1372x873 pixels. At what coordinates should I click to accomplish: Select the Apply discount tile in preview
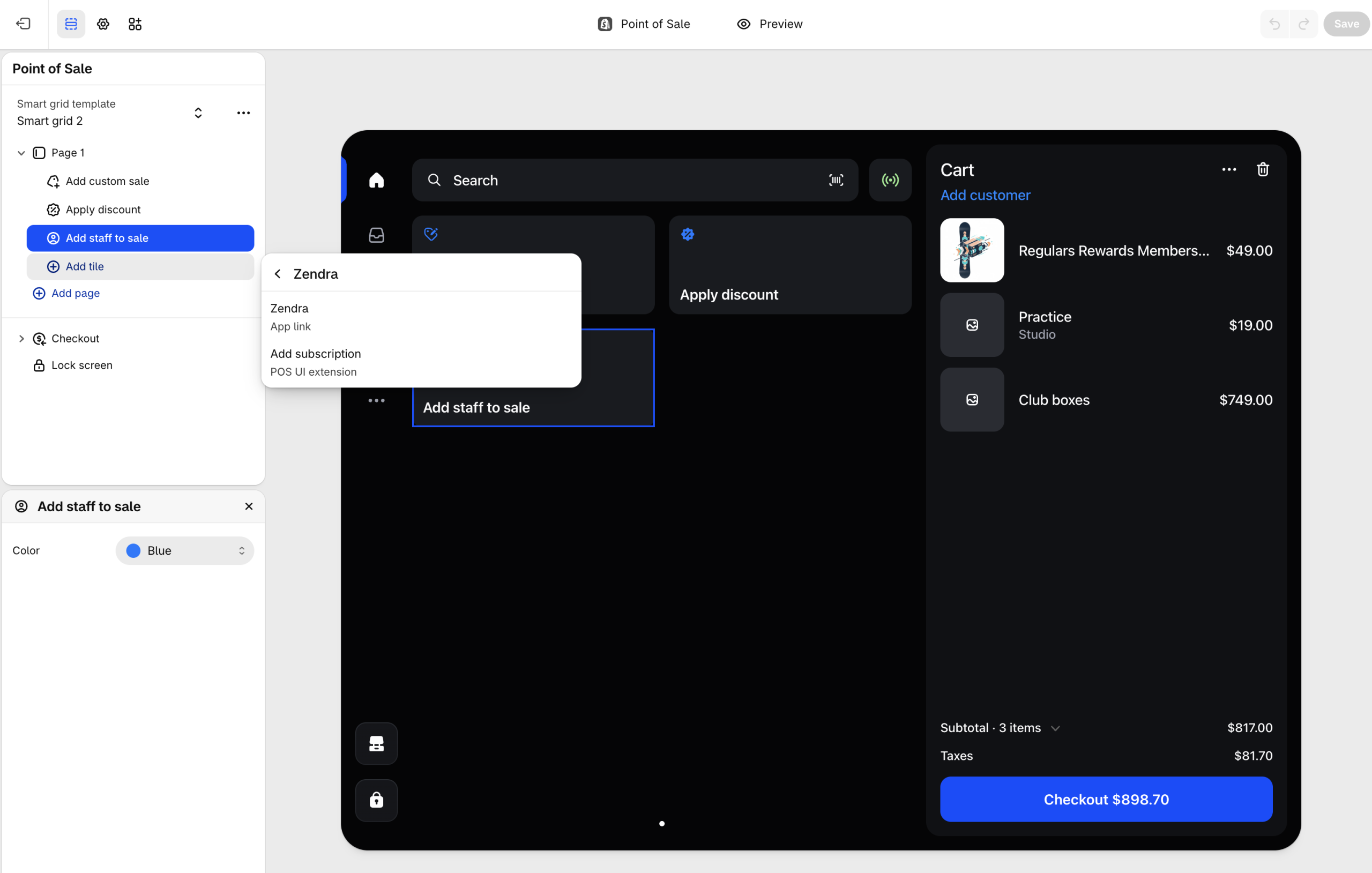click(x=789, y=264)
